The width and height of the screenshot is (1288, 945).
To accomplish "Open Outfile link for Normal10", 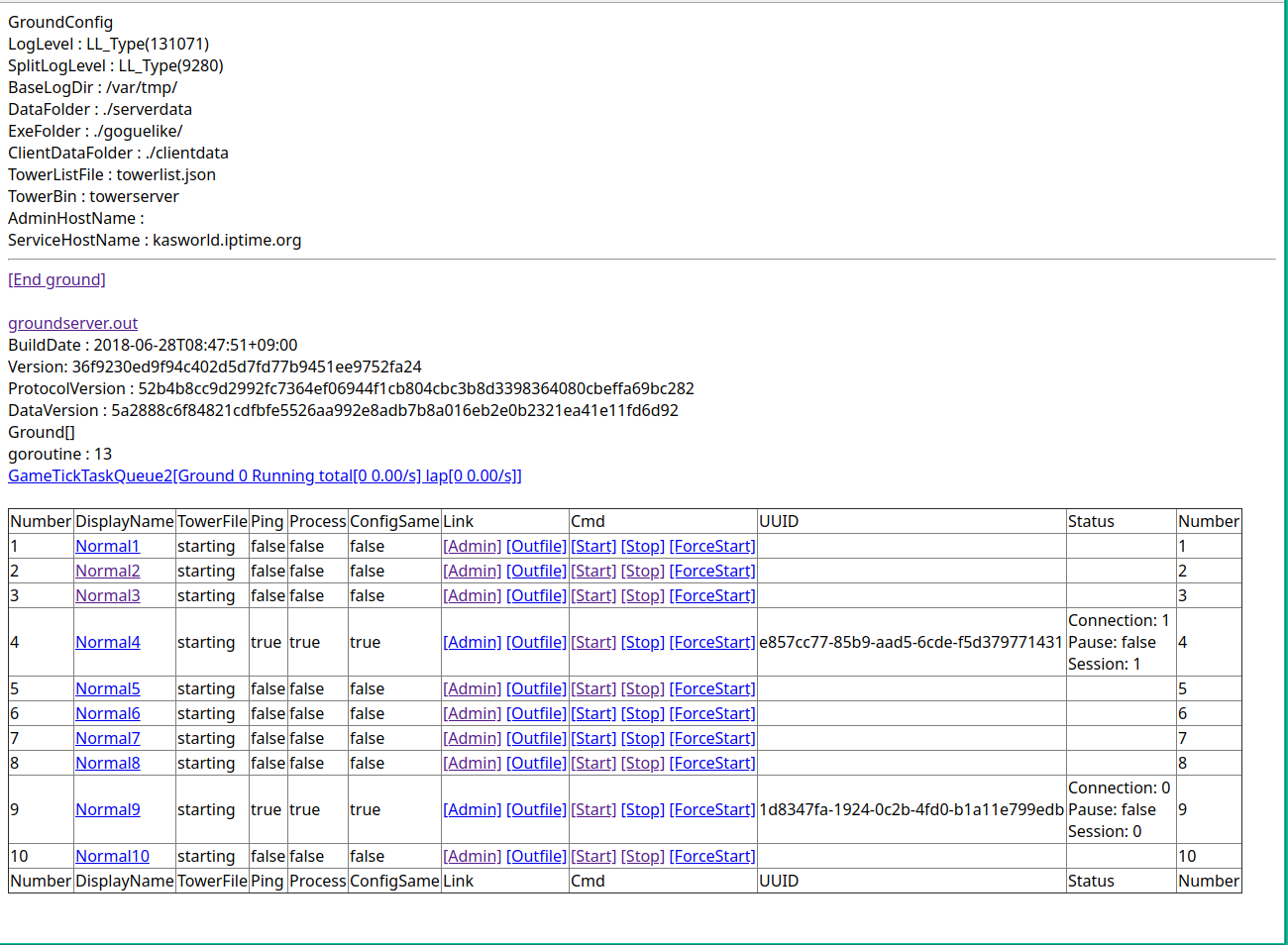I will [536, 856].
